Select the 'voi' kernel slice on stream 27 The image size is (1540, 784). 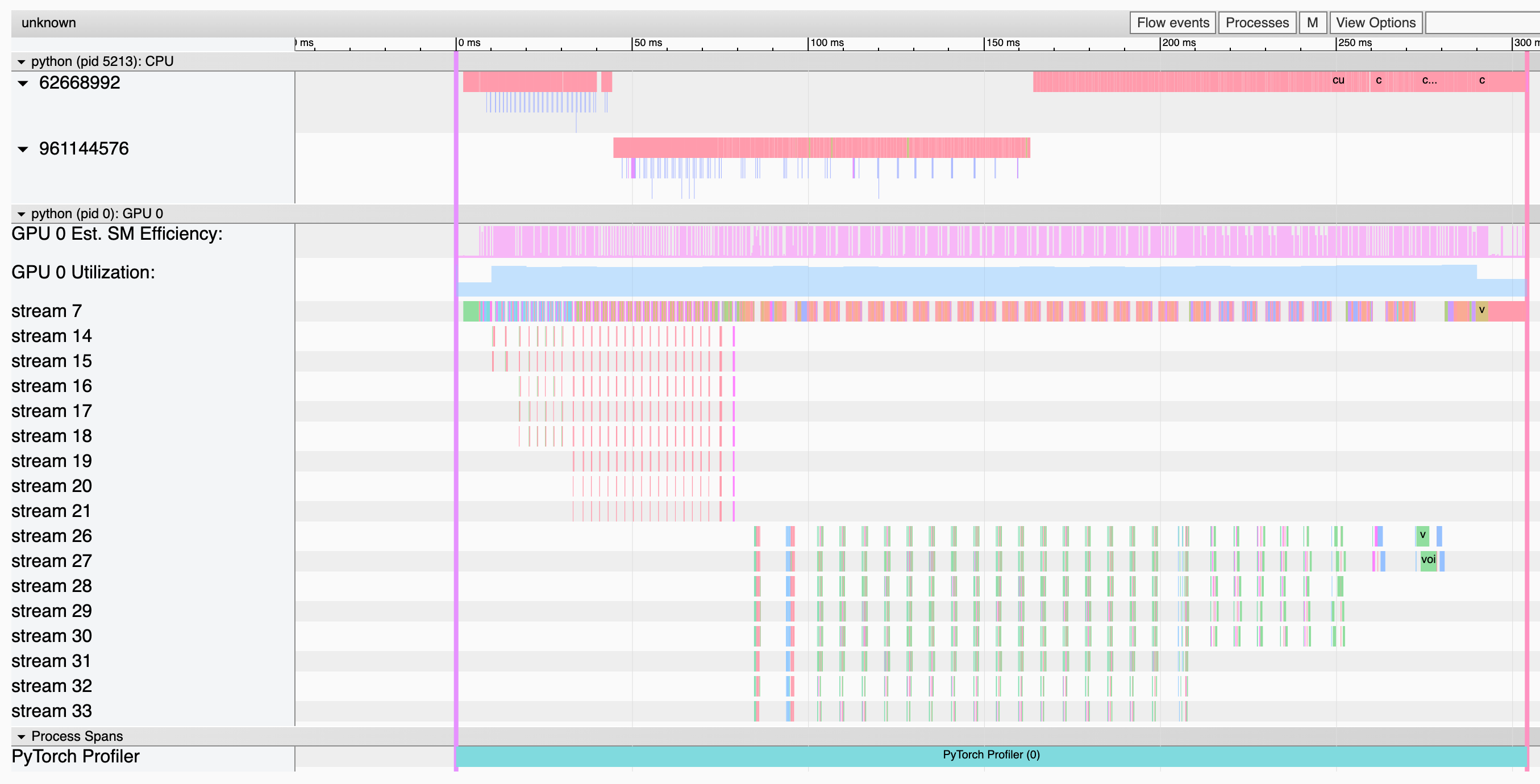[1427, 560]
